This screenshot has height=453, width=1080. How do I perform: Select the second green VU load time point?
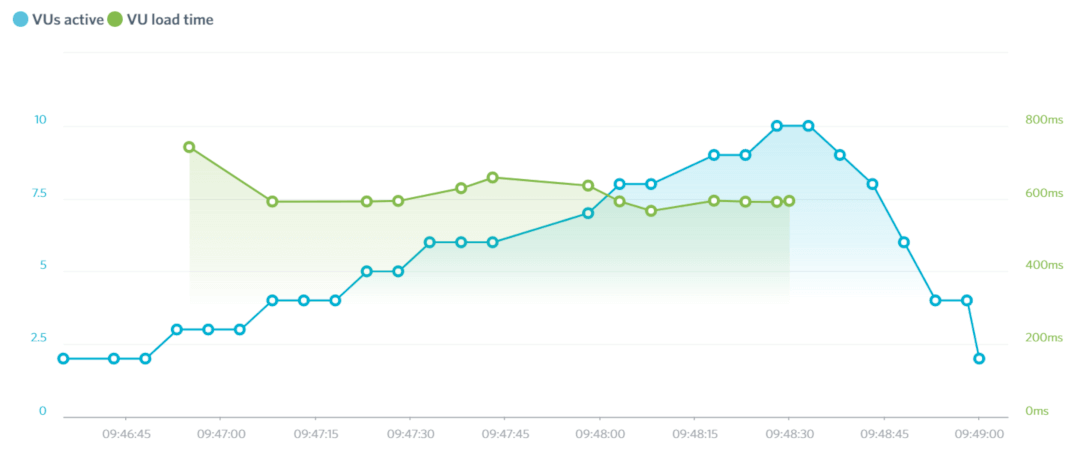click(x=272, y=201)
